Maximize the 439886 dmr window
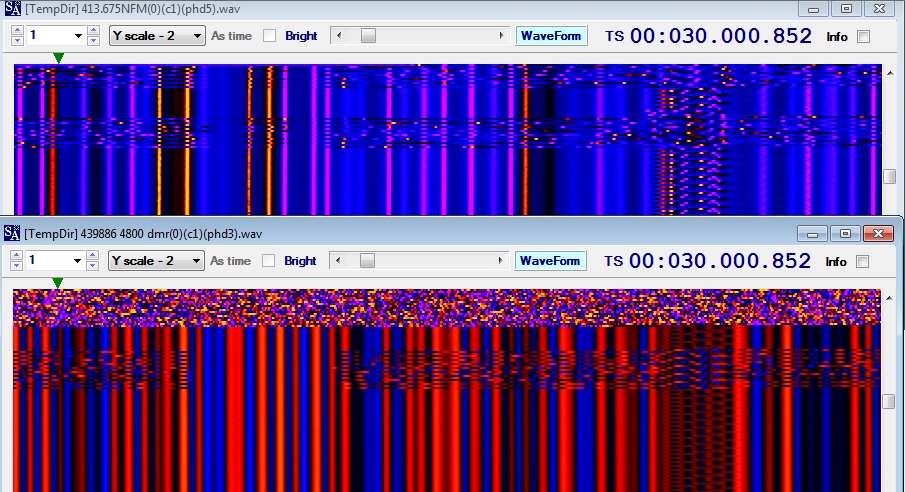Viewport: 905px width, 492px height. [x=846, y=233]
